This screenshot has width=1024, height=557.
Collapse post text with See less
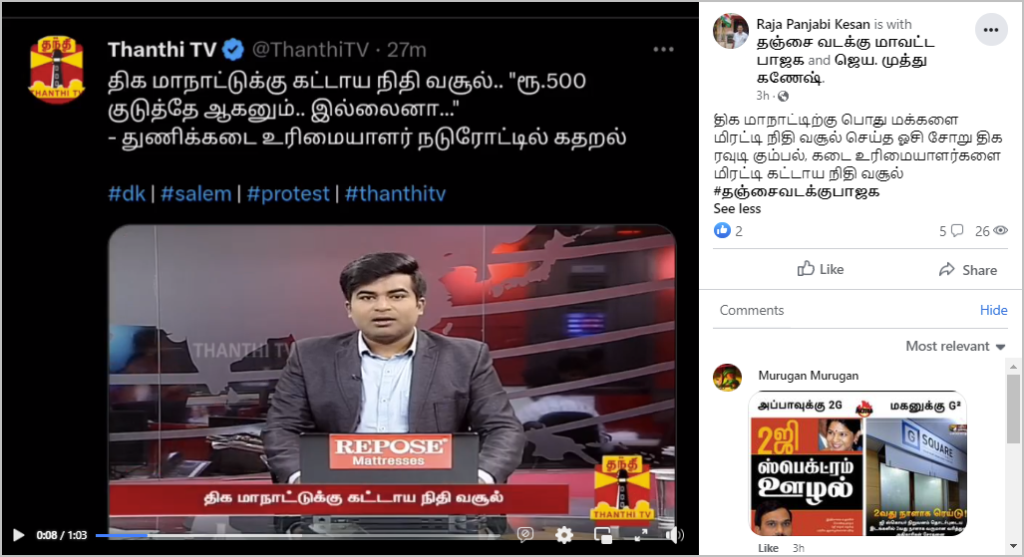737,209
